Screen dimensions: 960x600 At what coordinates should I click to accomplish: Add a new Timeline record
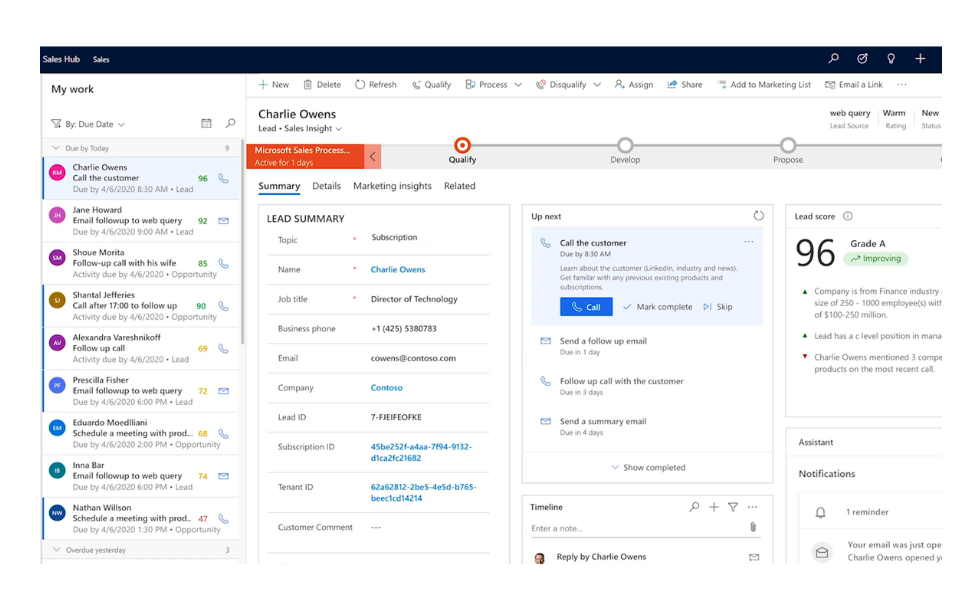click(714, 507)
